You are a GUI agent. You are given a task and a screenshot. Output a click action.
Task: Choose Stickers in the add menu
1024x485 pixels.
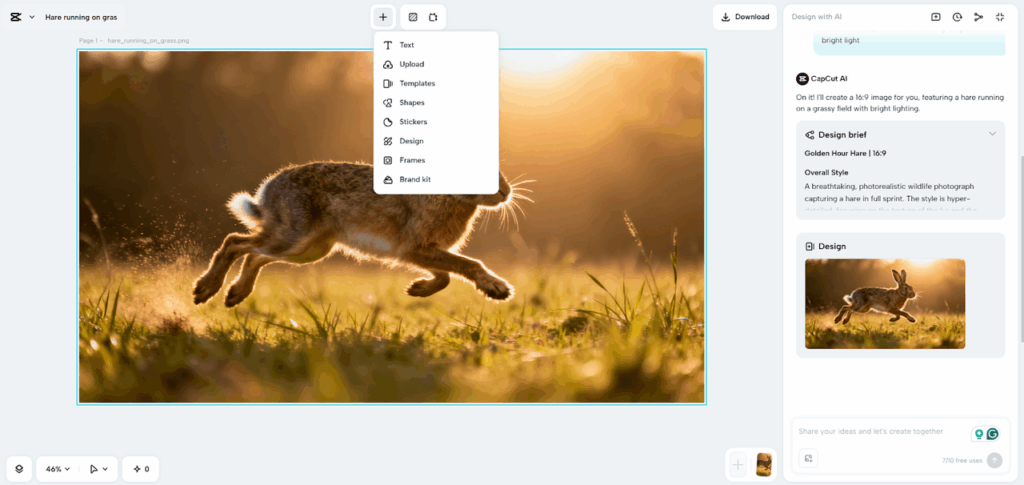(x=413, y=122)
